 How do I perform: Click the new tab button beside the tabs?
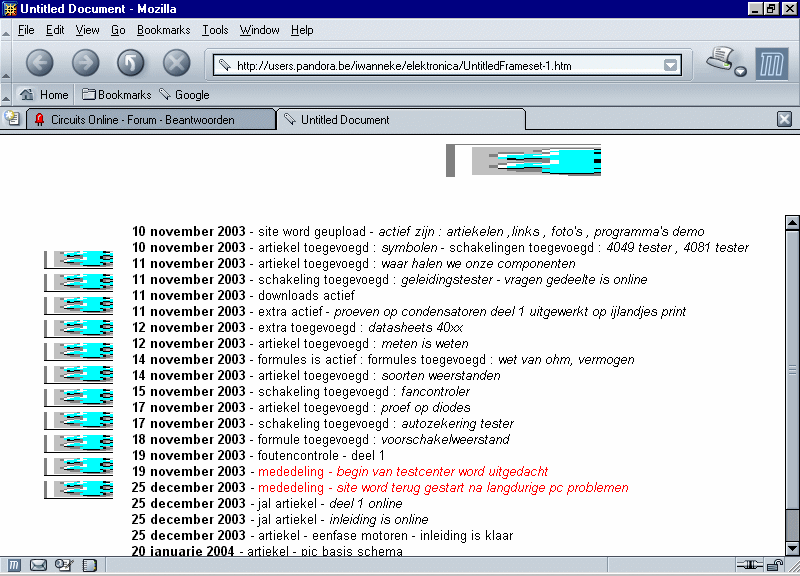point(12,119)
